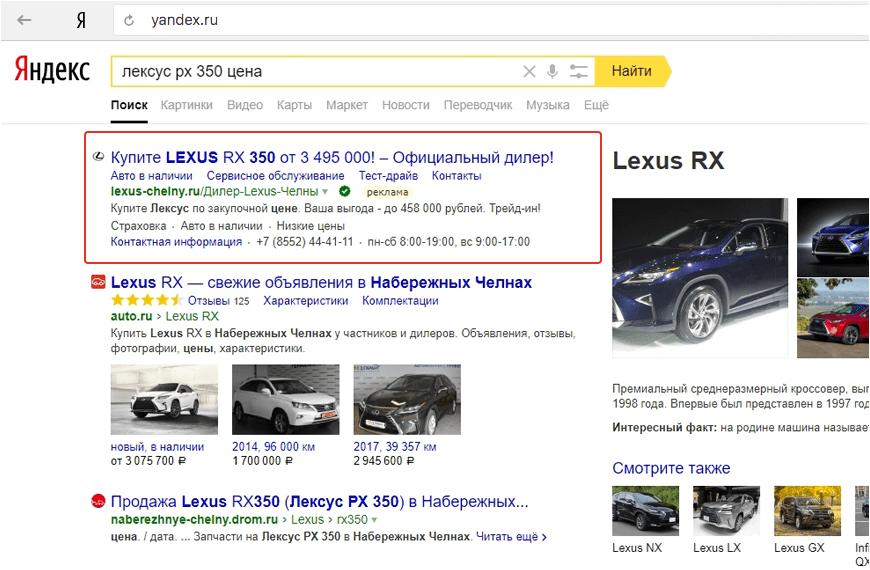This screenshot has height=570, width=870.
Task: Open the Тест-драйв ad link
Action: click(x=388, y=176)
